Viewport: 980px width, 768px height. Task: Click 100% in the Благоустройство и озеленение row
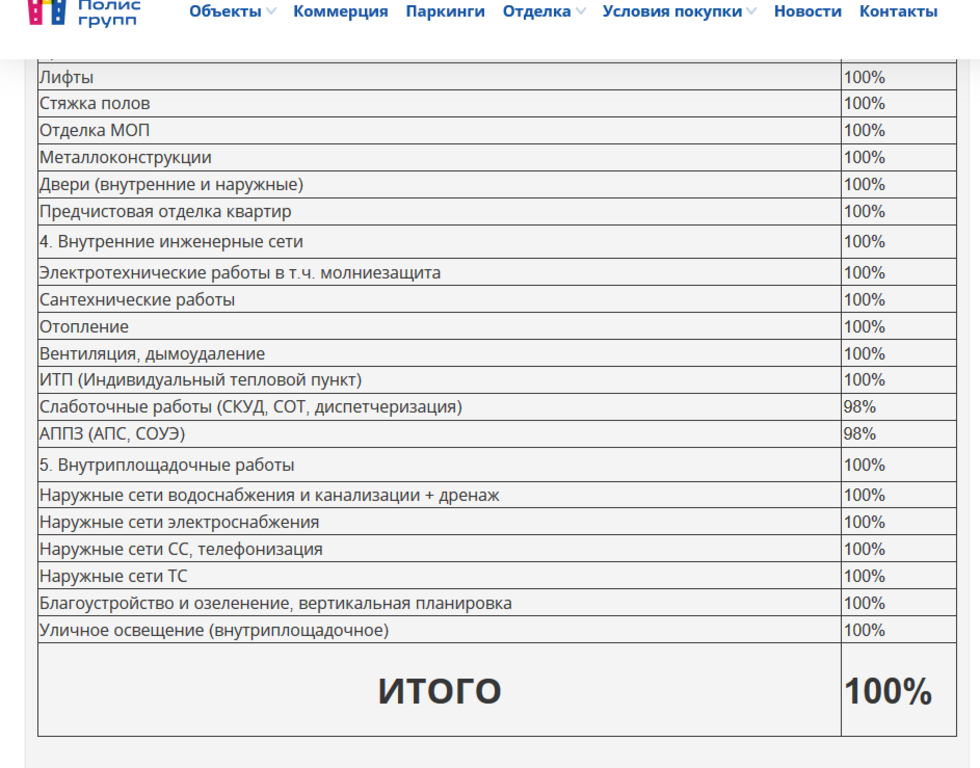(x=864, y=603)
